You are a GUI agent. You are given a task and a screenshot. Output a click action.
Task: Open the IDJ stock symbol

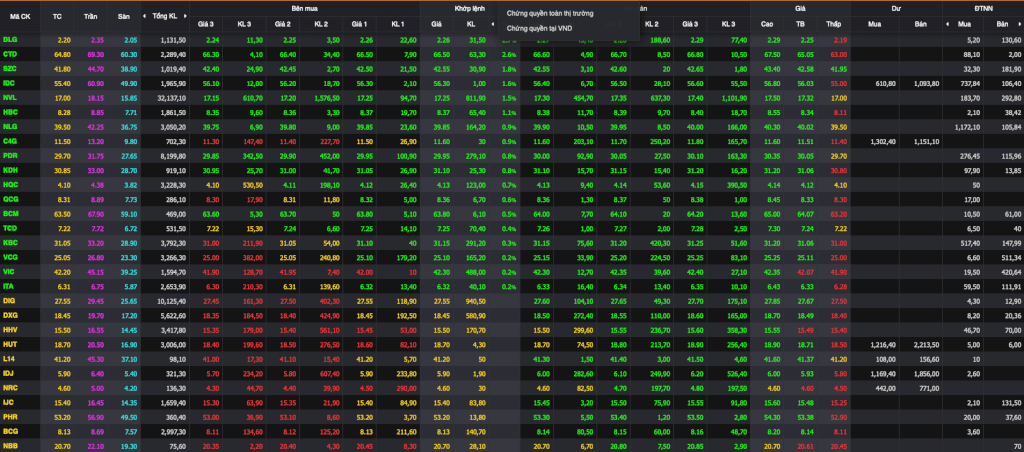click(8, 372)
